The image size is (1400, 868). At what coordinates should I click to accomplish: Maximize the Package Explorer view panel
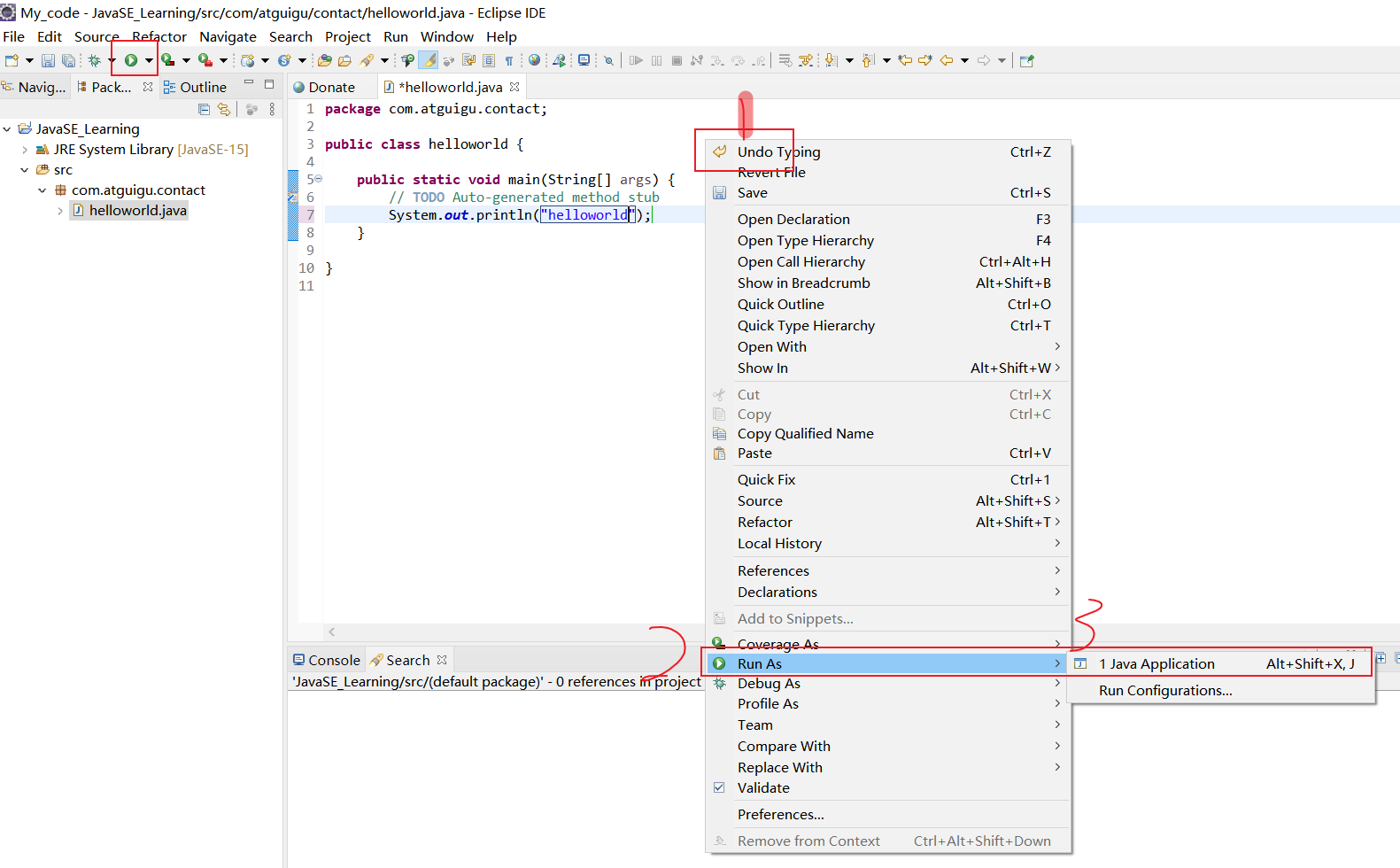(269, 84)
